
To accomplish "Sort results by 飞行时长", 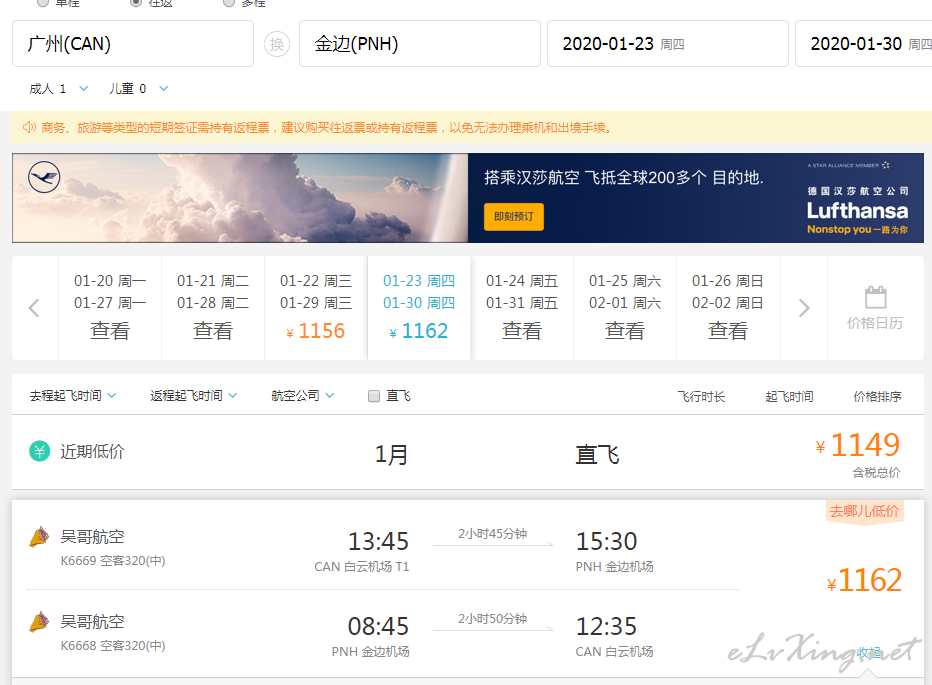I will 701,397.
